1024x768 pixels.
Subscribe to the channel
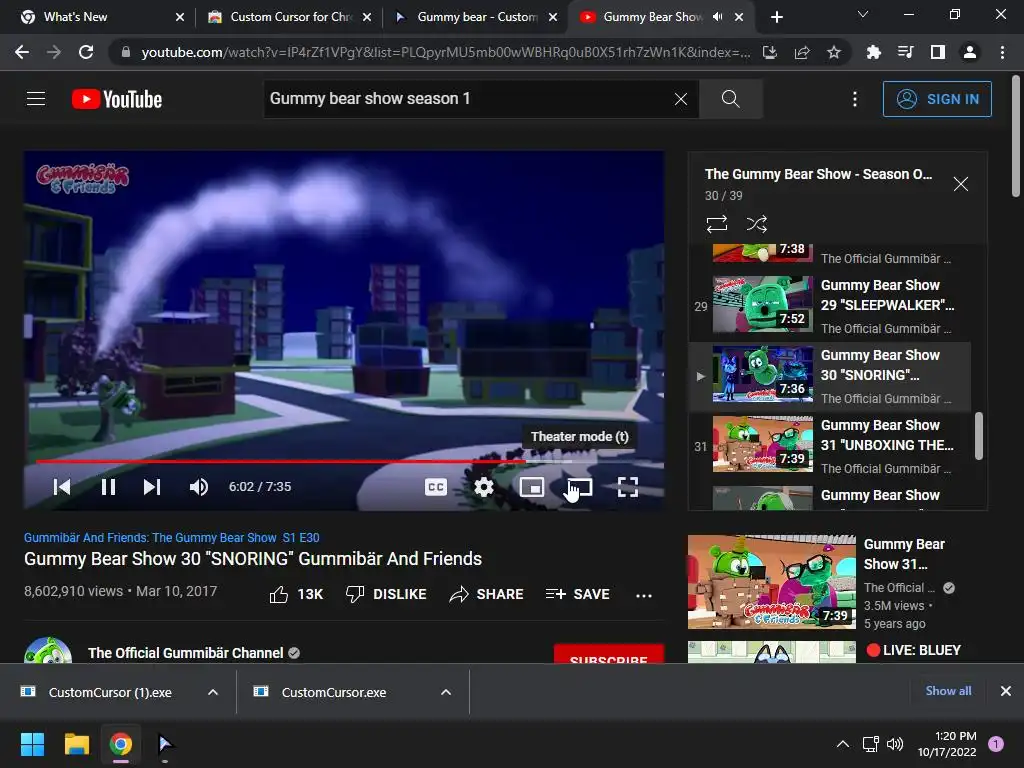tap(609, 655)
